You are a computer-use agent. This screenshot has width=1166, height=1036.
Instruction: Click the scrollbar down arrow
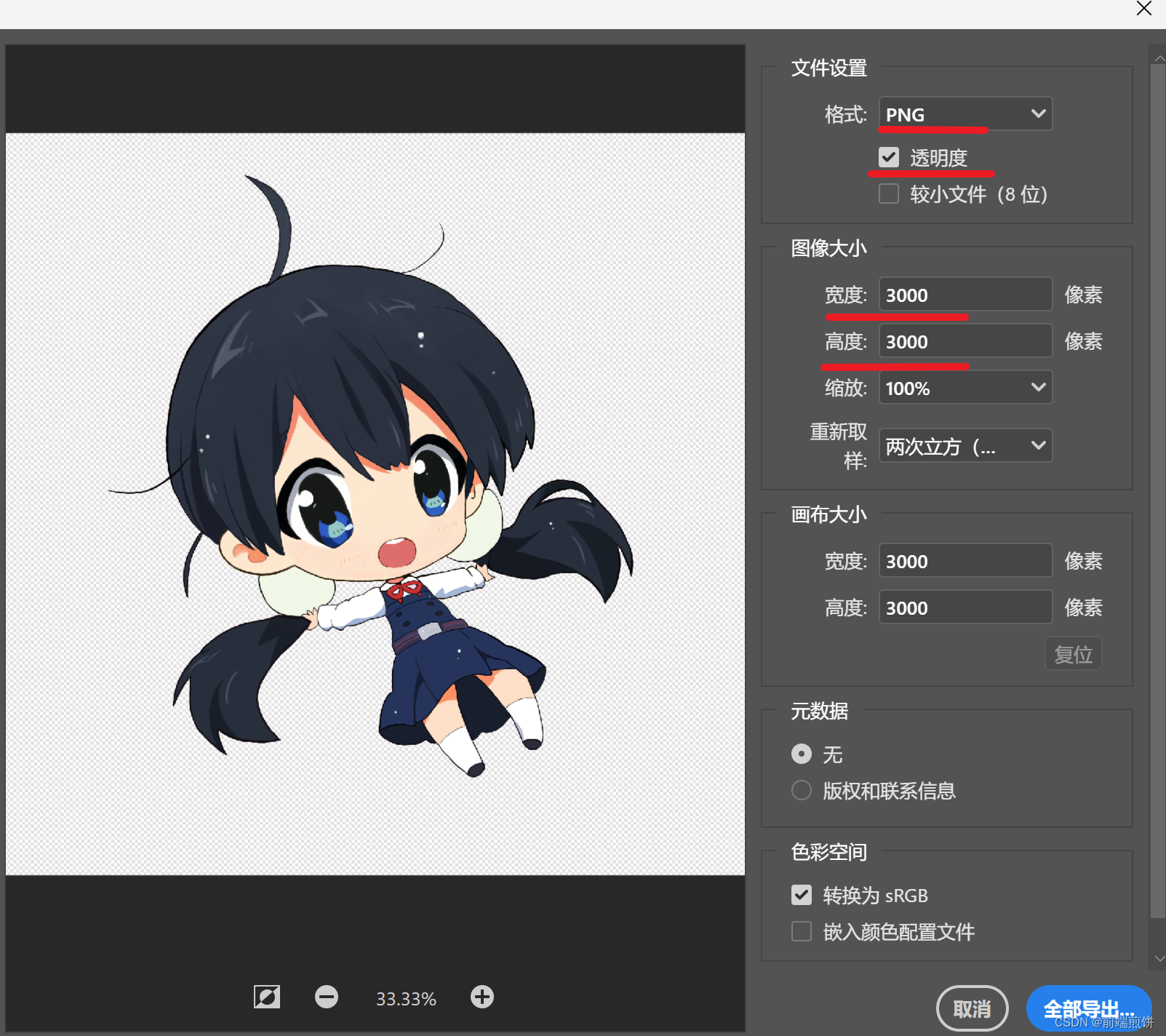[1158, 959]
